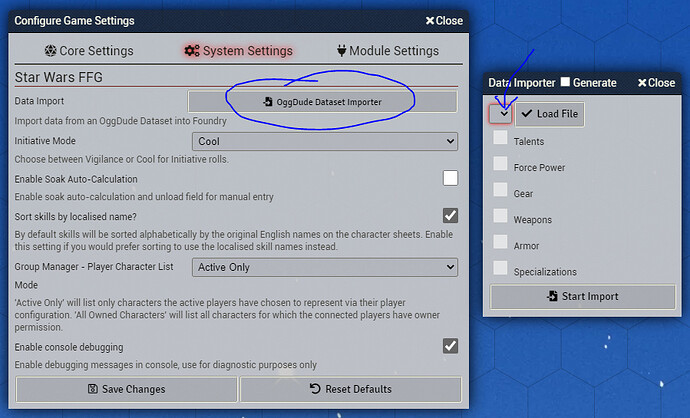Check the Specializations import checkbox
Image resolution: width=690 pixels, height=418 pixels.
click(x=500, y=268)
